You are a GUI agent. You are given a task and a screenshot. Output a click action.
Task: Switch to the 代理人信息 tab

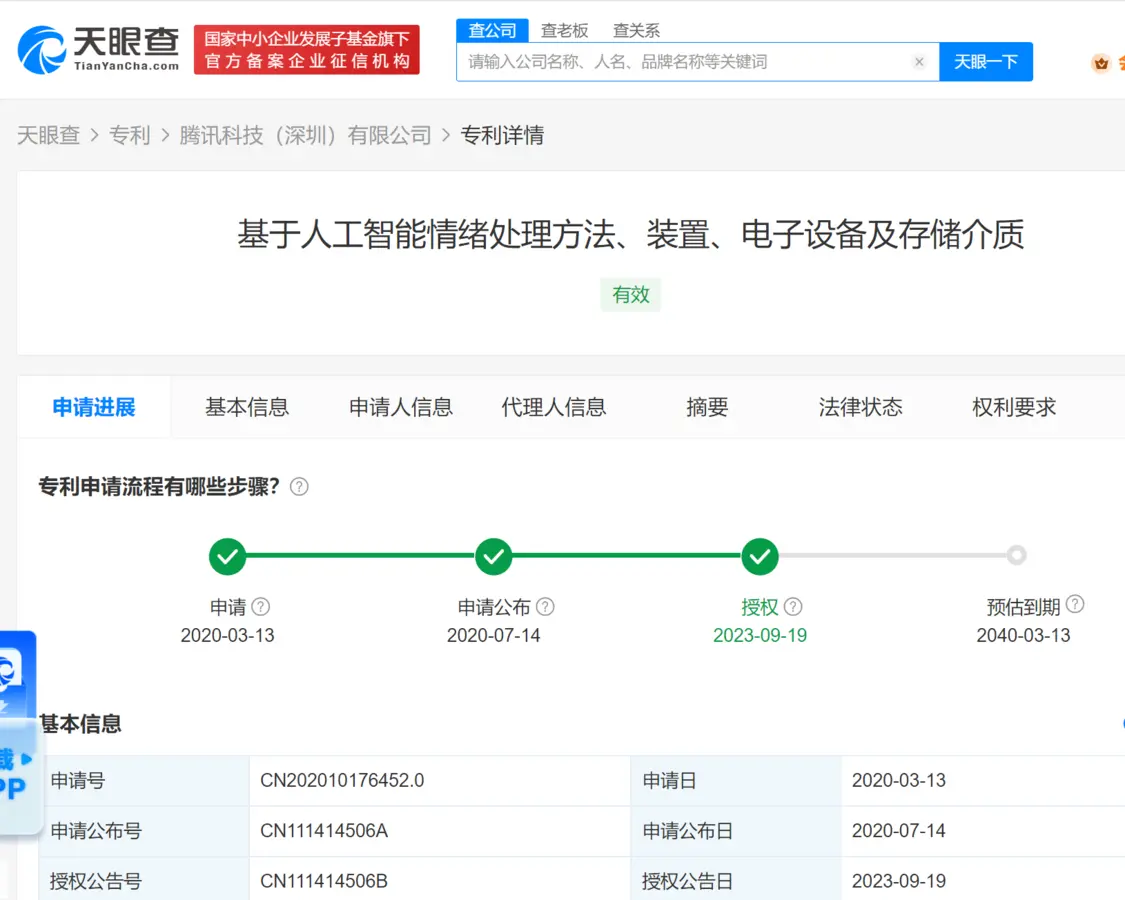click(x=554, y=407)
